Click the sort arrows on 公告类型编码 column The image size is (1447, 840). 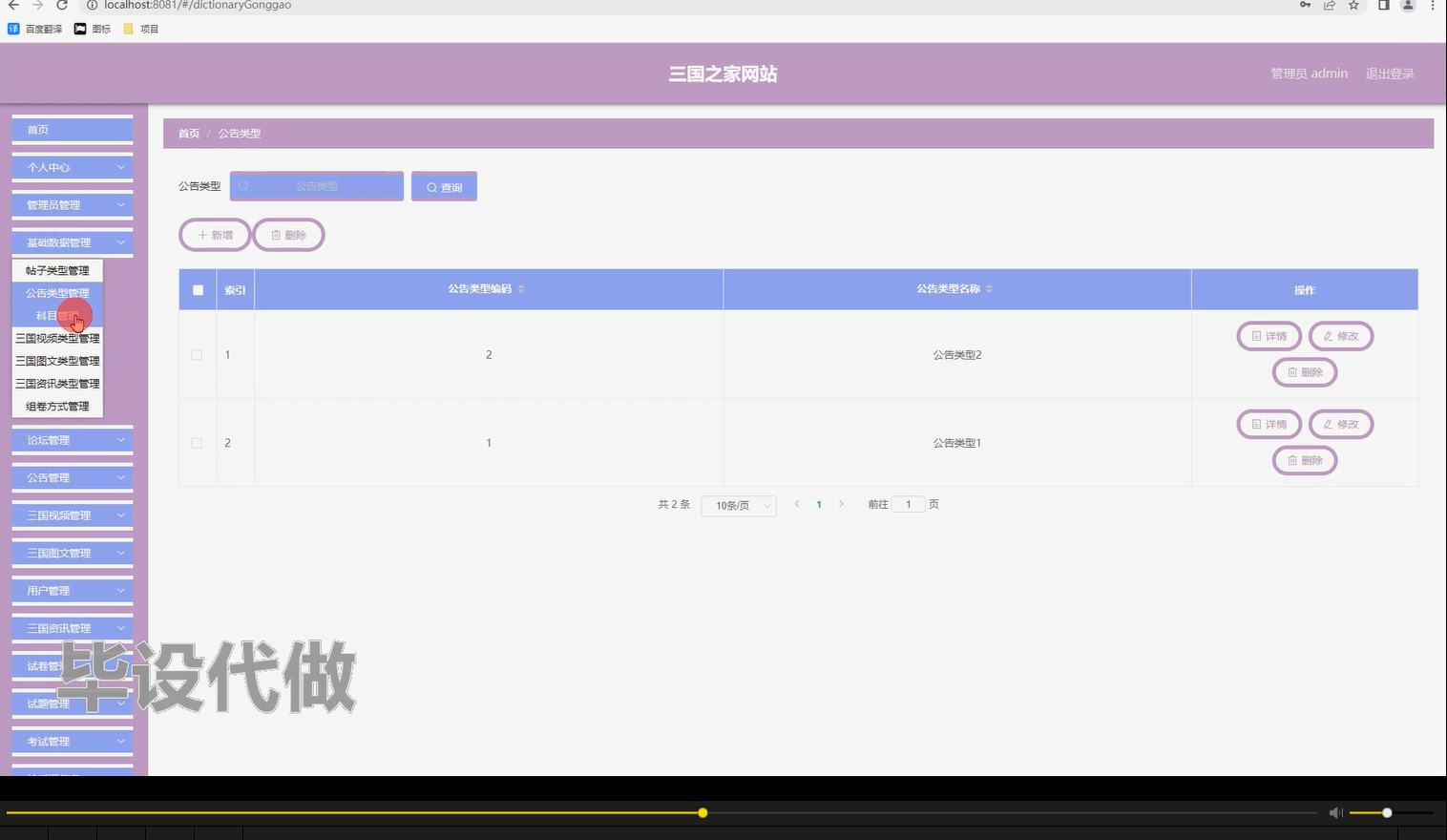click(521, 288)
